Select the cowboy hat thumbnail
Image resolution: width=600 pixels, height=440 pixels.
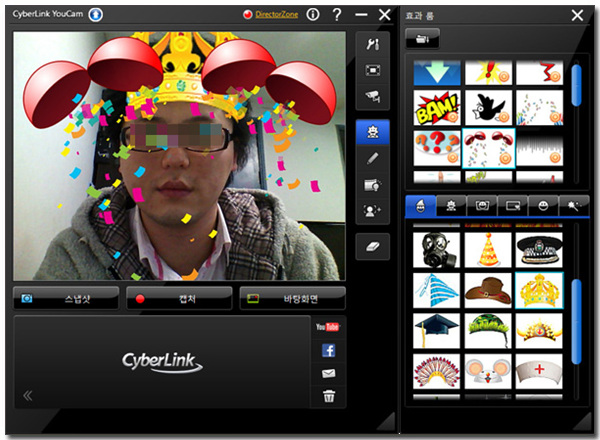coord(488,290)
